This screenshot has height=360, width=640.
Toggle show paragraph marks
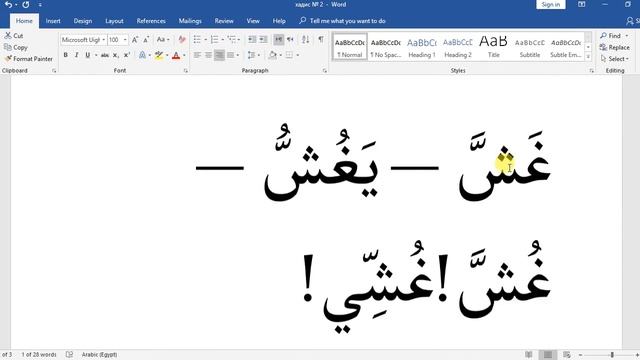[321, 40]
